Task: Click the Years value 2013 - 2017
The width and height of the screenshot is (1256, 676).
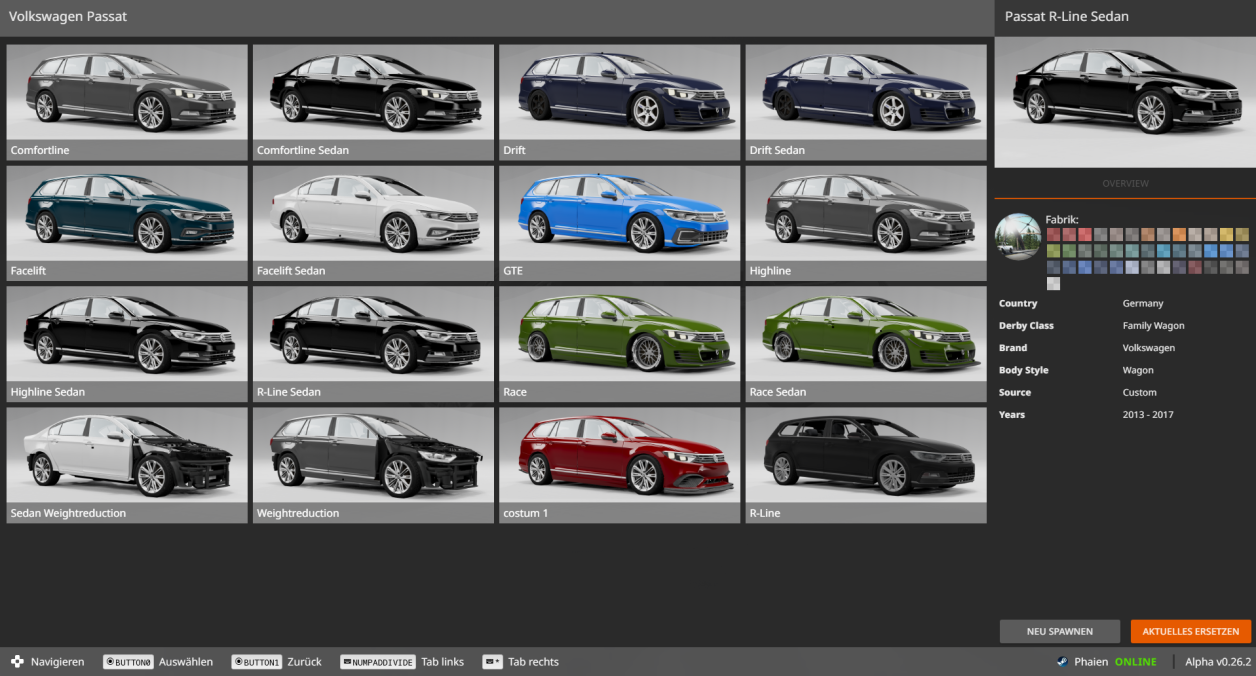Action: [x=1148, y=414]
